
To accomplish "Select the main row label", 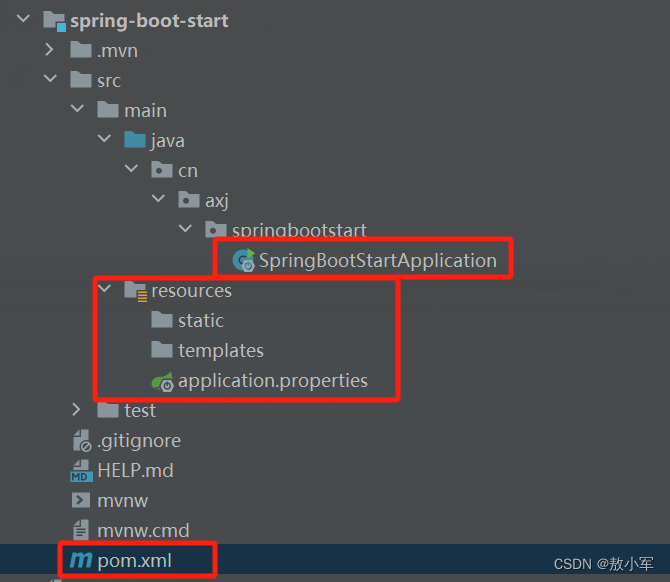I will point(145,111).
